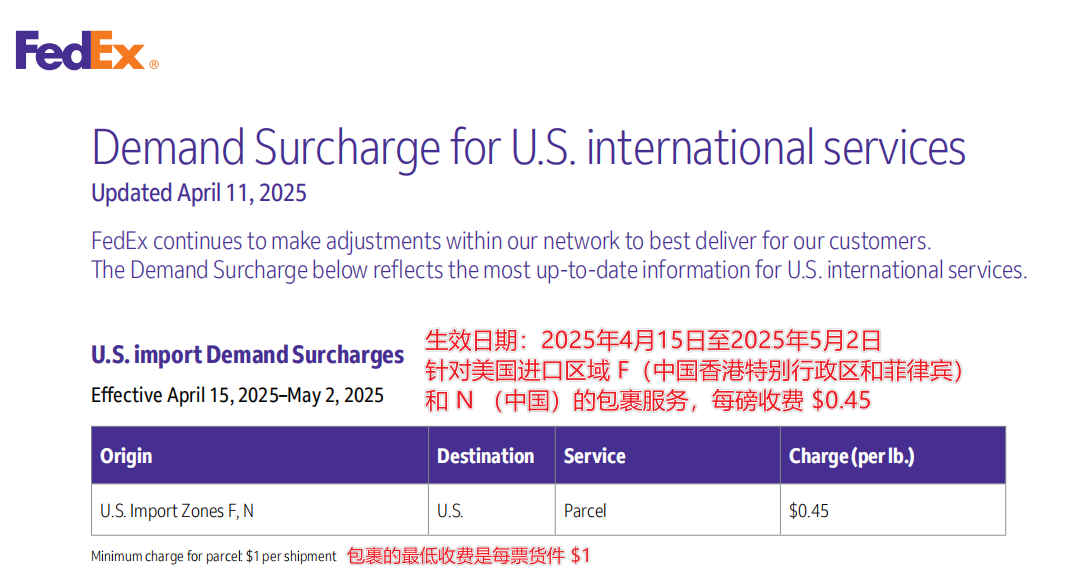Click the Charge (per lb.) column header
1067x581 pixels.
tap(851, 456)
